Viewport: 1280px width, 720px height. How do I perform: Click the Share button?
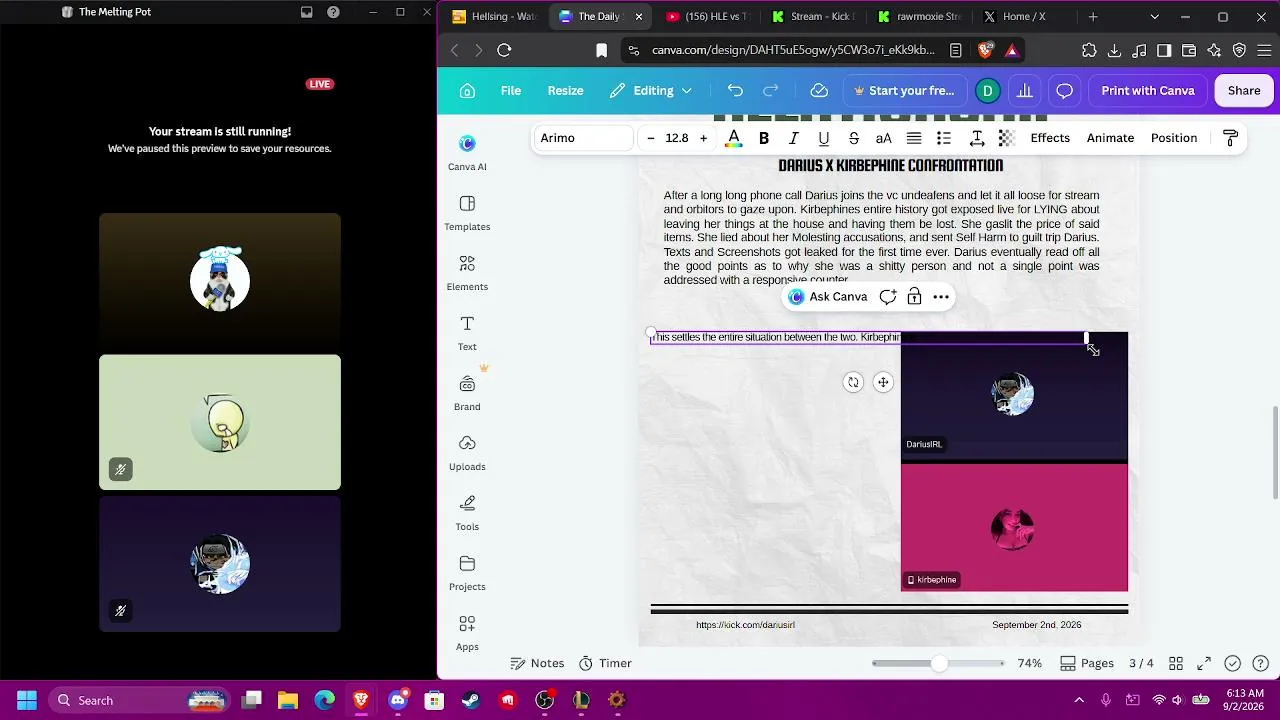click(1244, 91)
